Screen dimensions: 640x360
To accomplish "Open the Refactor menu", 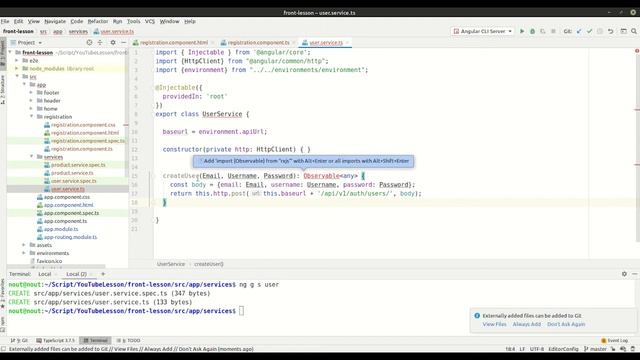I will [98, 21].
